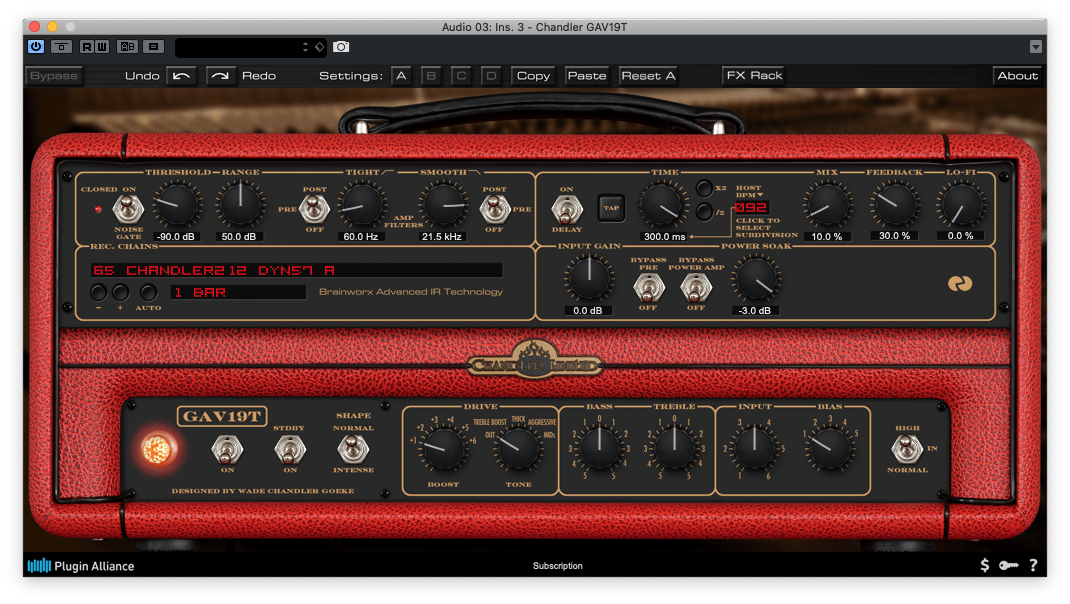Click the /2 delay time divider button
The height and width of the screenshot is (604, 1070).
704,212
